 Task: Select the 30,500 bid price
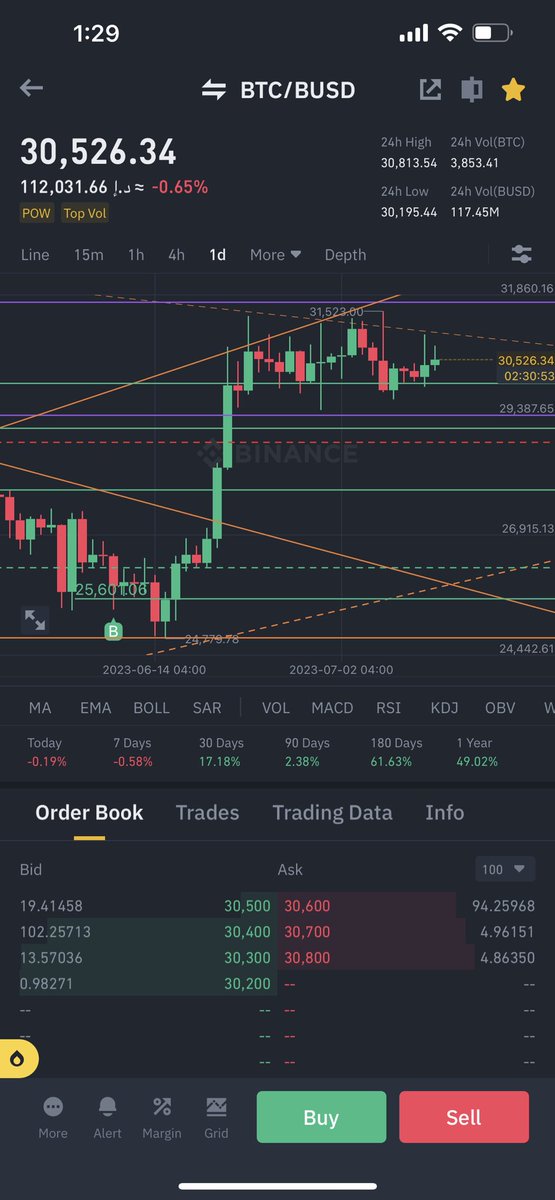(x=247, y=906)
